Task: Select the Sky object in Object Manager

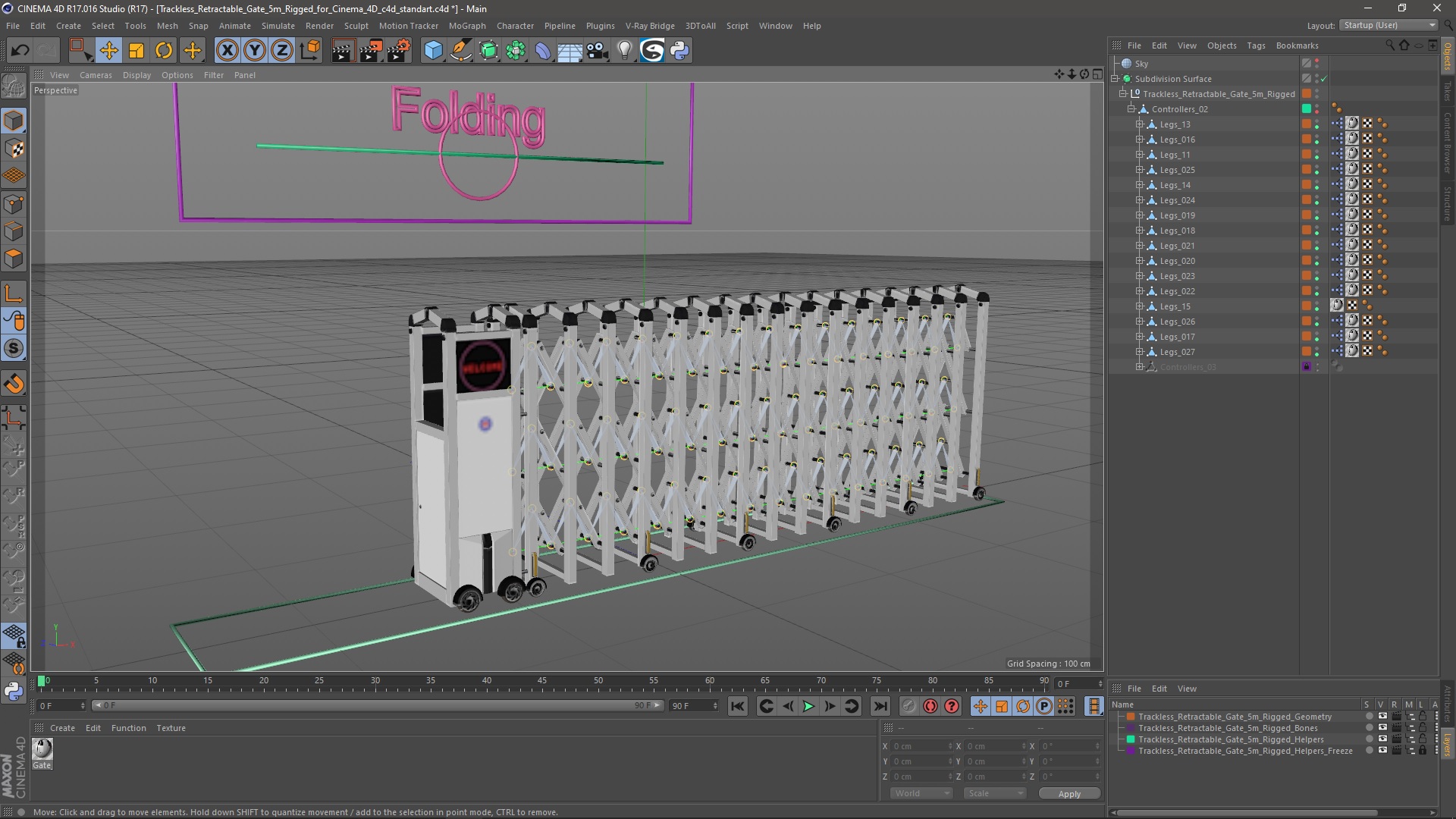Action: (1141, 64)
